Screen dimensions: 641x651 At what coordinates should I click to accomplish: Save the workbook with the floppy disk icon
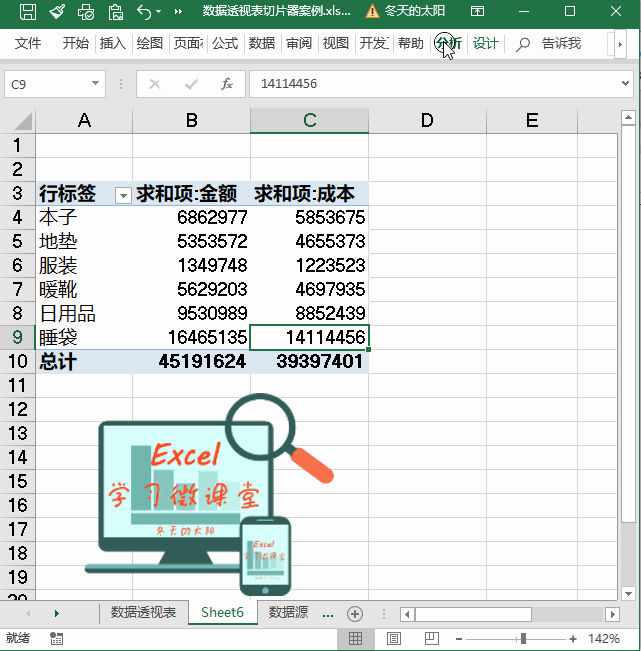tap(28, 11)
